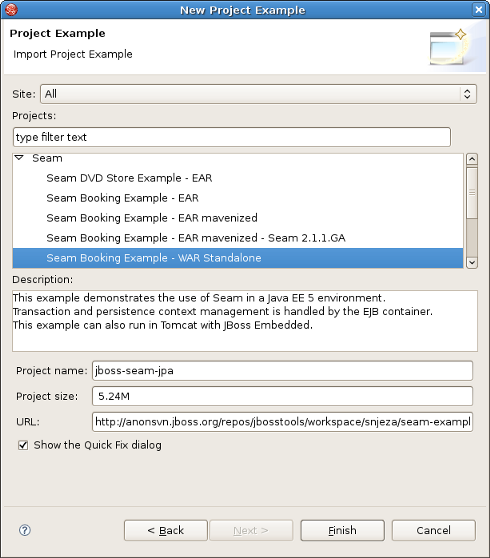Open the help question-mark icon
Screen dimensions: 490x558
(25, 530)
